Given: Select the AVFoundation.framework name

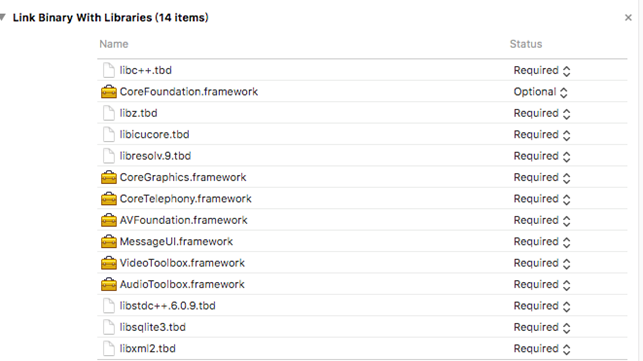Looking at the screenshot, I should 183,220.
